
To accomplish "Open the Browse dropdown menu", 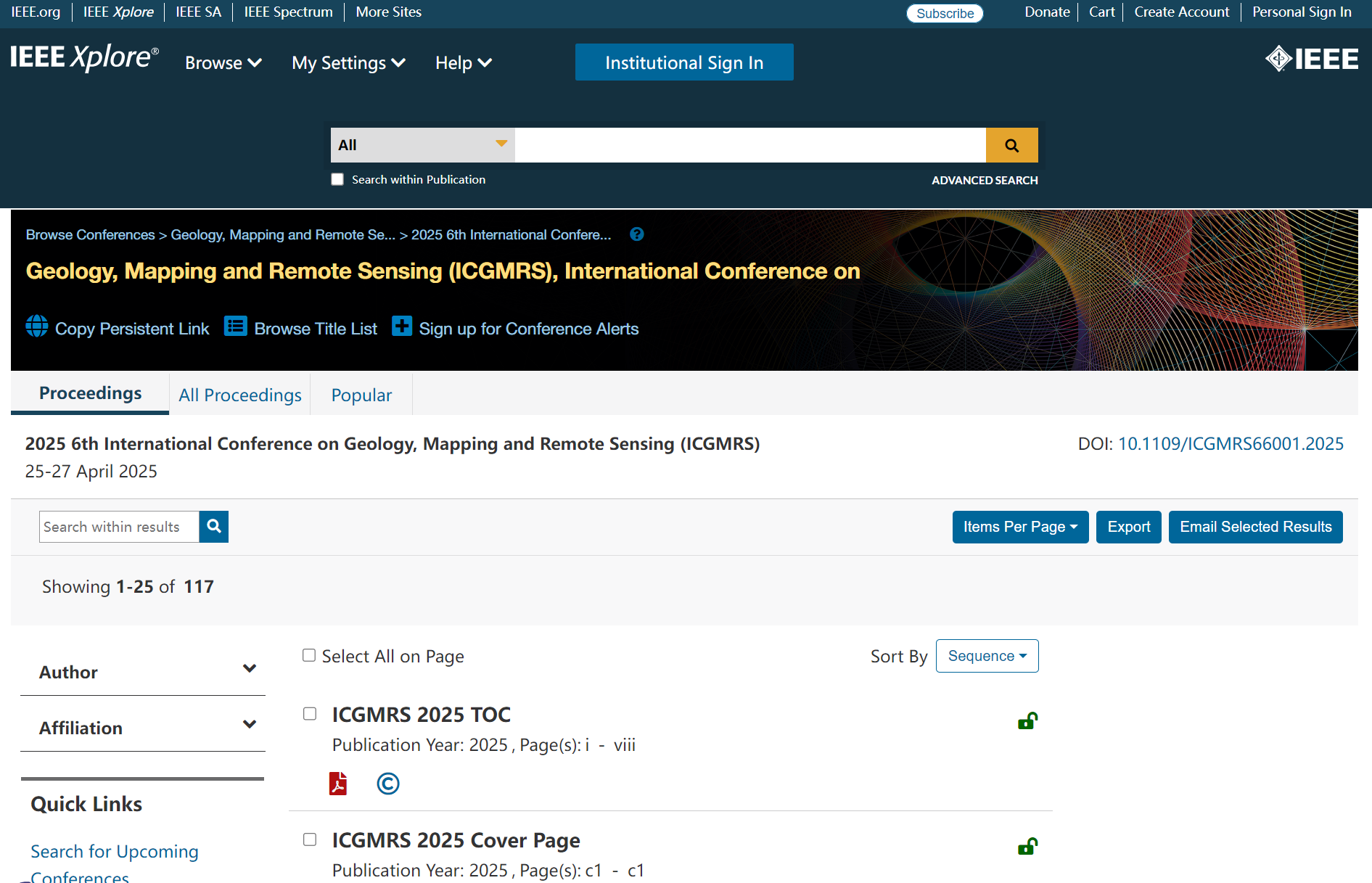I will pyautogui.click(x=223, y=63).
